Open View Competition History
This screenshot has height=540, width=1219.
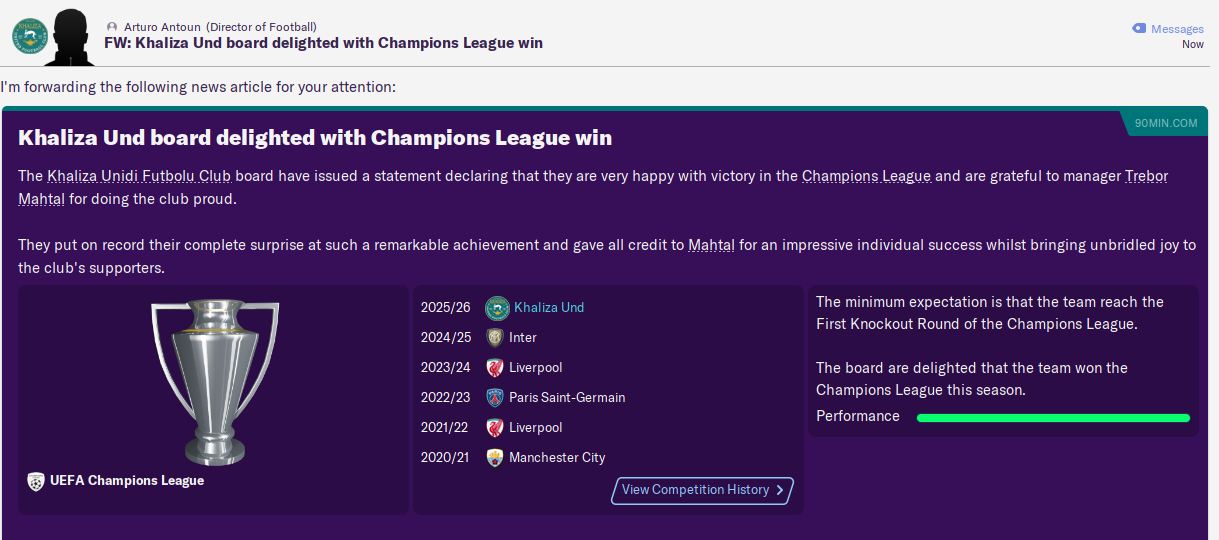coord(702,490)
